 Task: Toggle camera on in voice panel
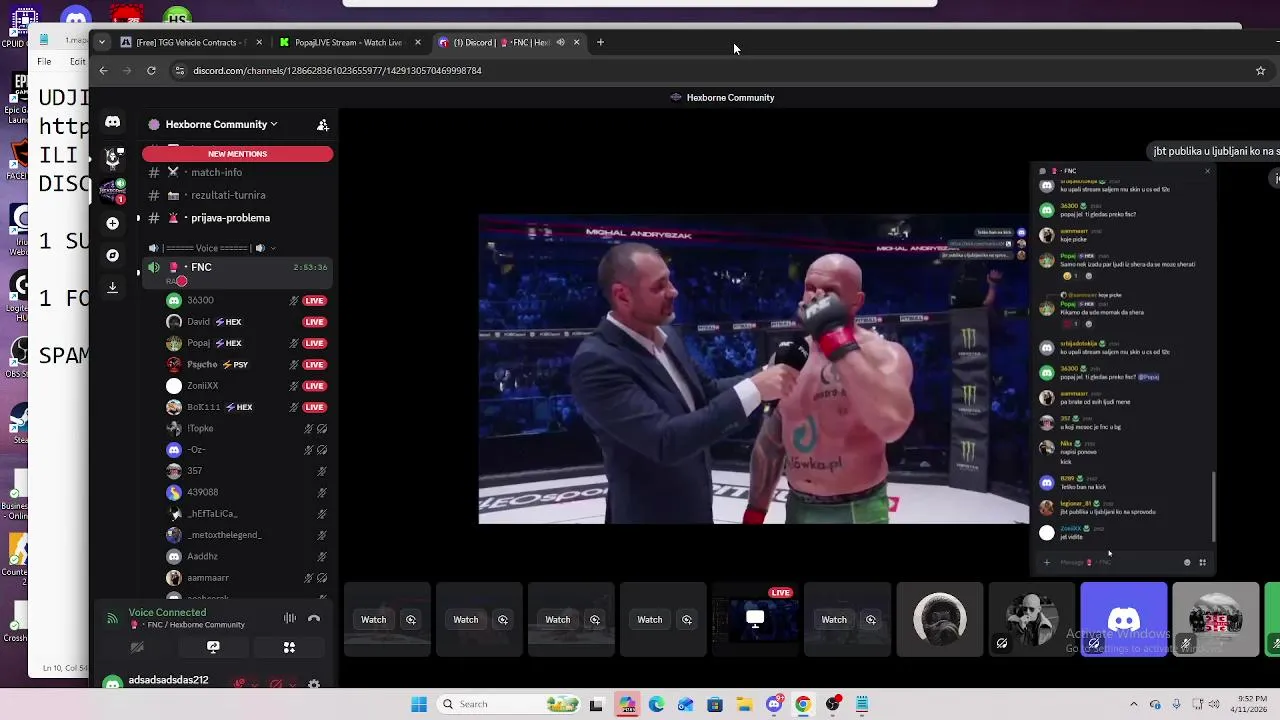(x=137, y=647)
